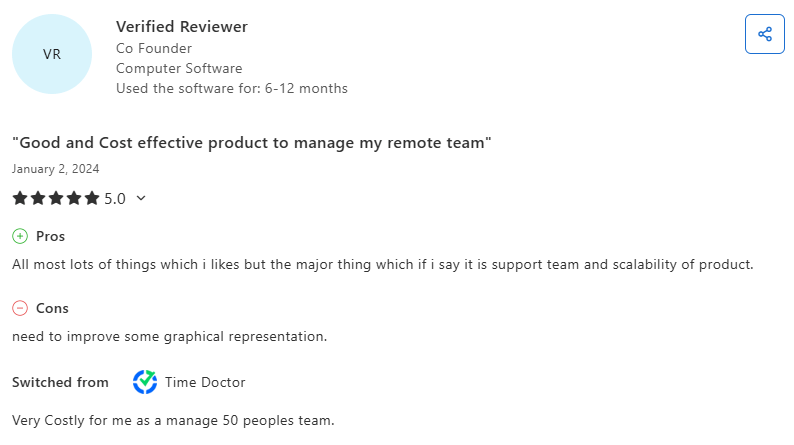Screen dimensions: 794x445
Task: Click the 5.0 rating score text
Action: click(115, 198)
